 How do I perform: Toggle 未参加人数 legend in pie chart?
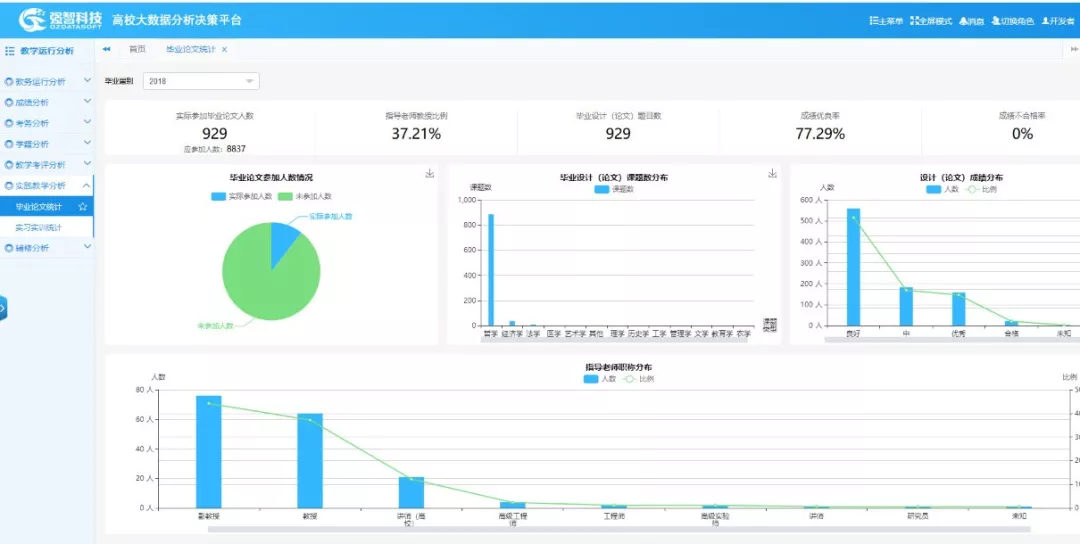point(305,197)
